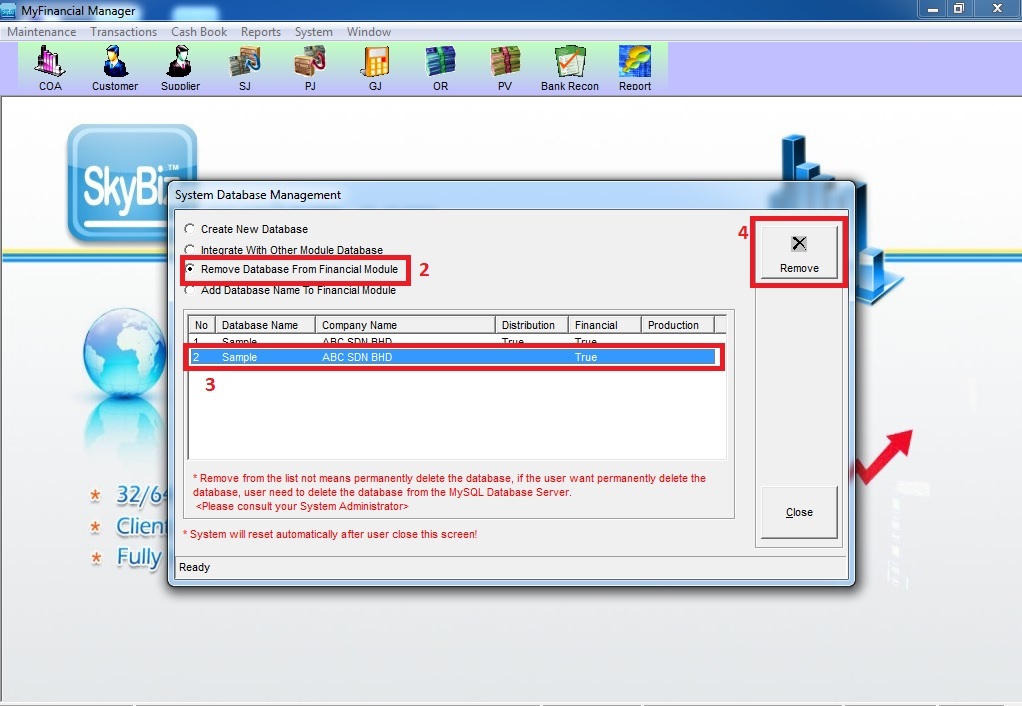The height and width of the screenshot is (706, 1022).
Task: Expand the Reports menu
Action: [x=261, y=32]
